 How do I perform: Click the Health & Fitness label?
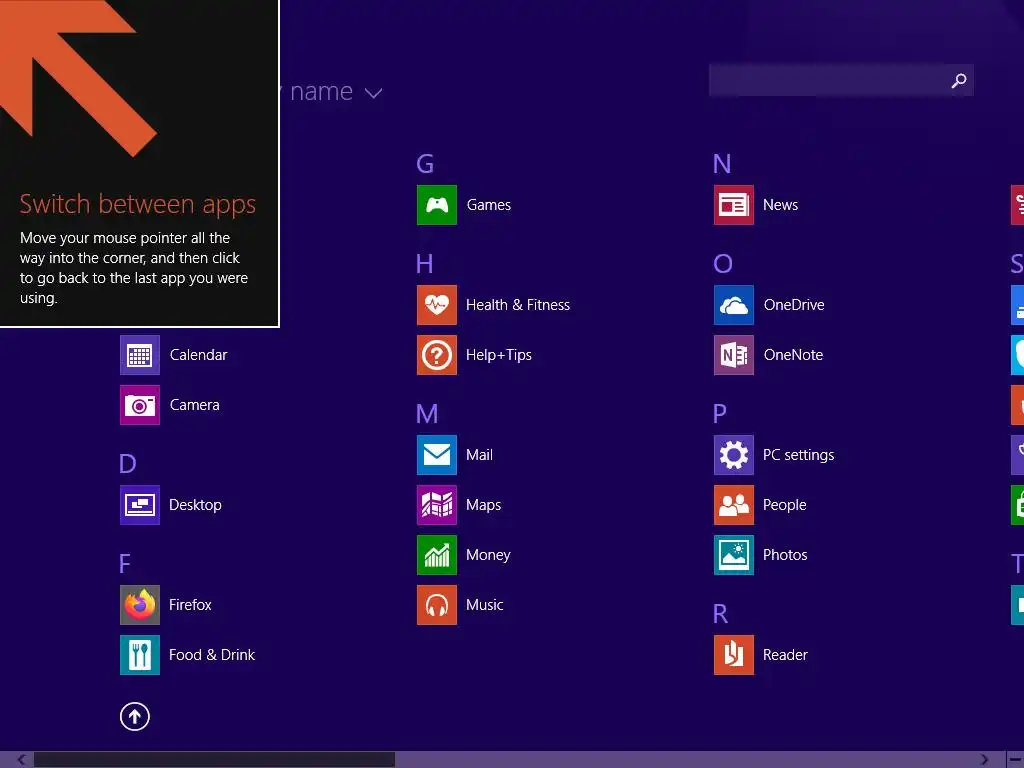point(518,305)
